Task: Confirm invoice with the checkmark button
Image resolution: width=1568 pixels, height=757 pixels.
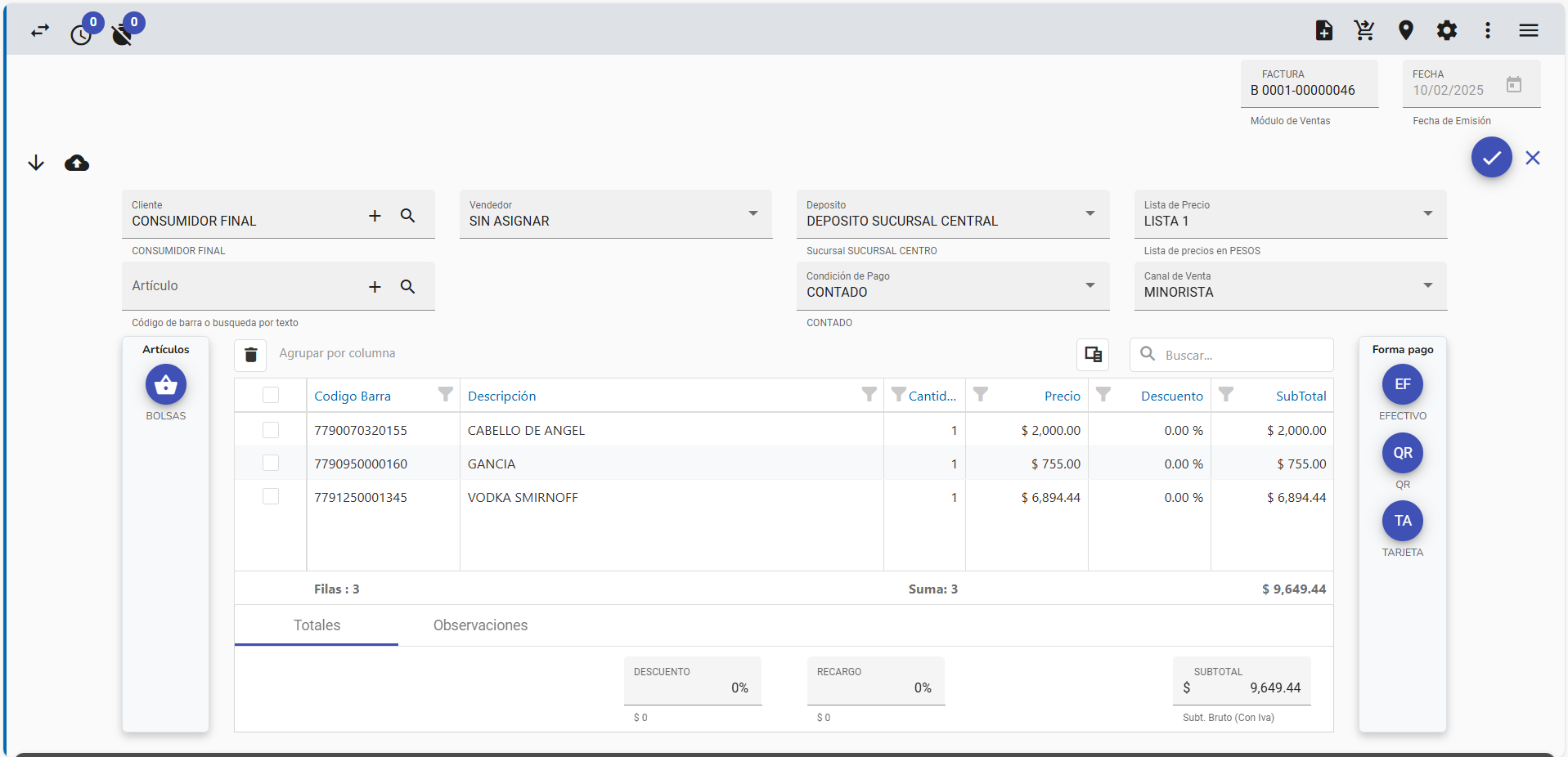Action: click(1492, 157)
